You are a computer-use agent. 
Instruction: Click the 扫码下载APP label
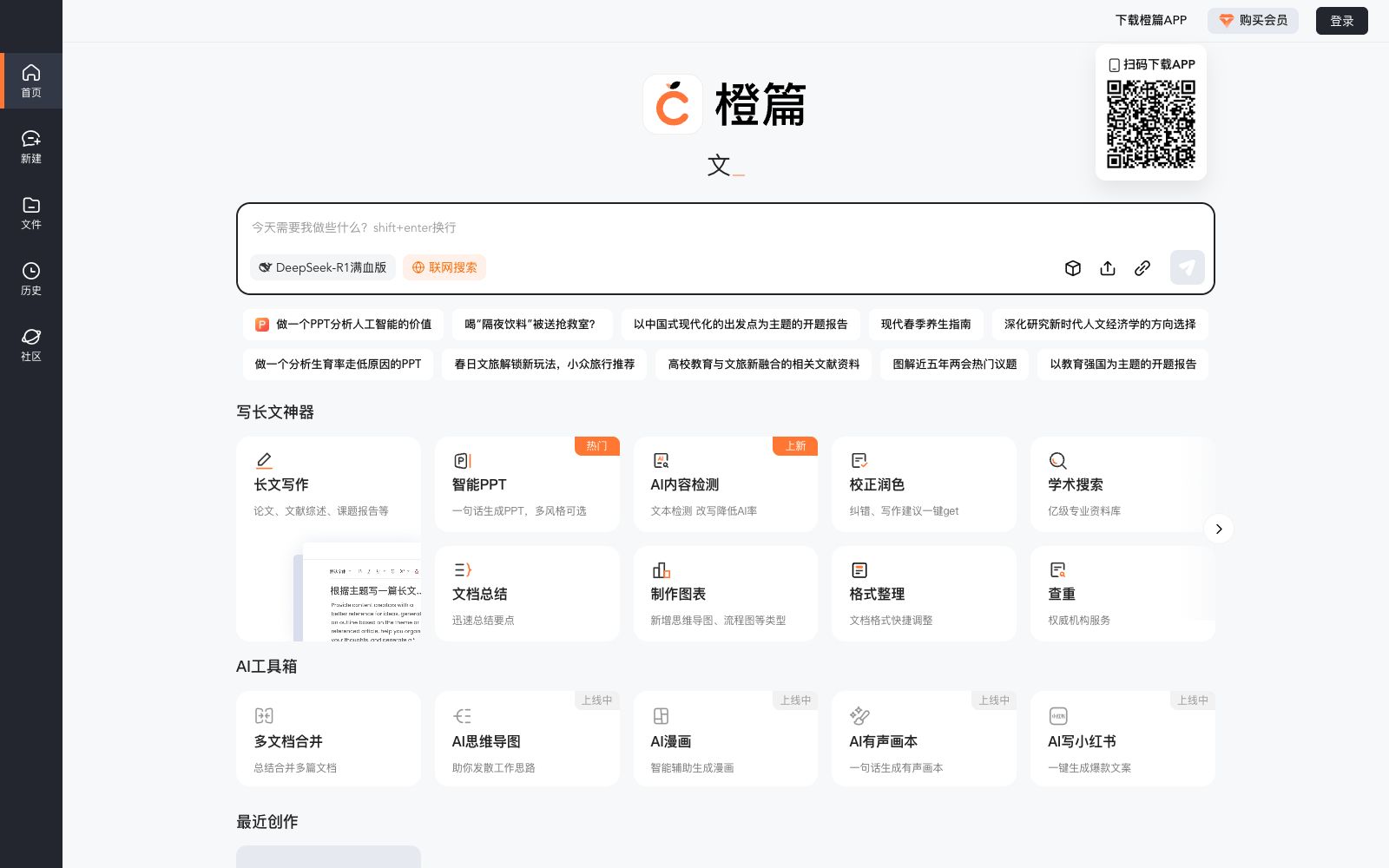pos(1159,64)
